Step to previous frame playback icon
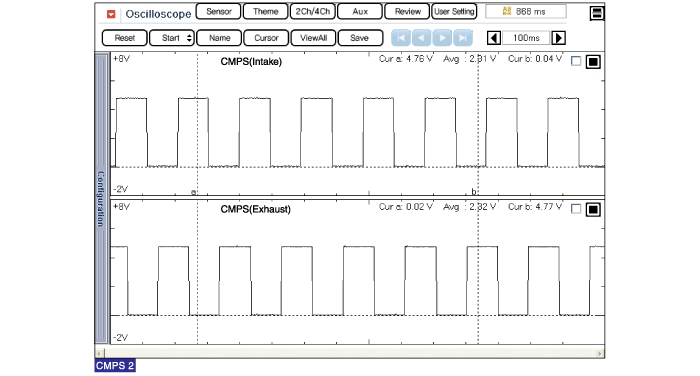The image size is (700, 376). click(x=421, y=38)
